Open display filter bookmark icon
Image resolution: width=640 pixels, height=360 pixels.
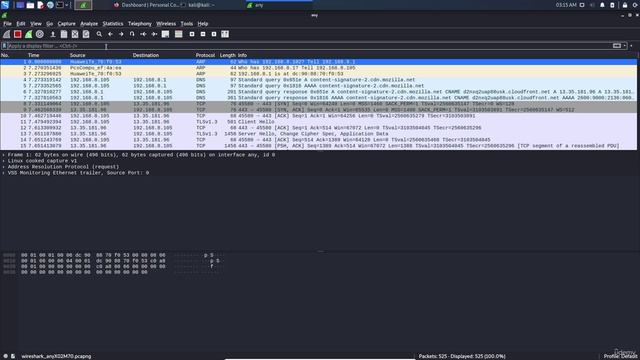4,46
